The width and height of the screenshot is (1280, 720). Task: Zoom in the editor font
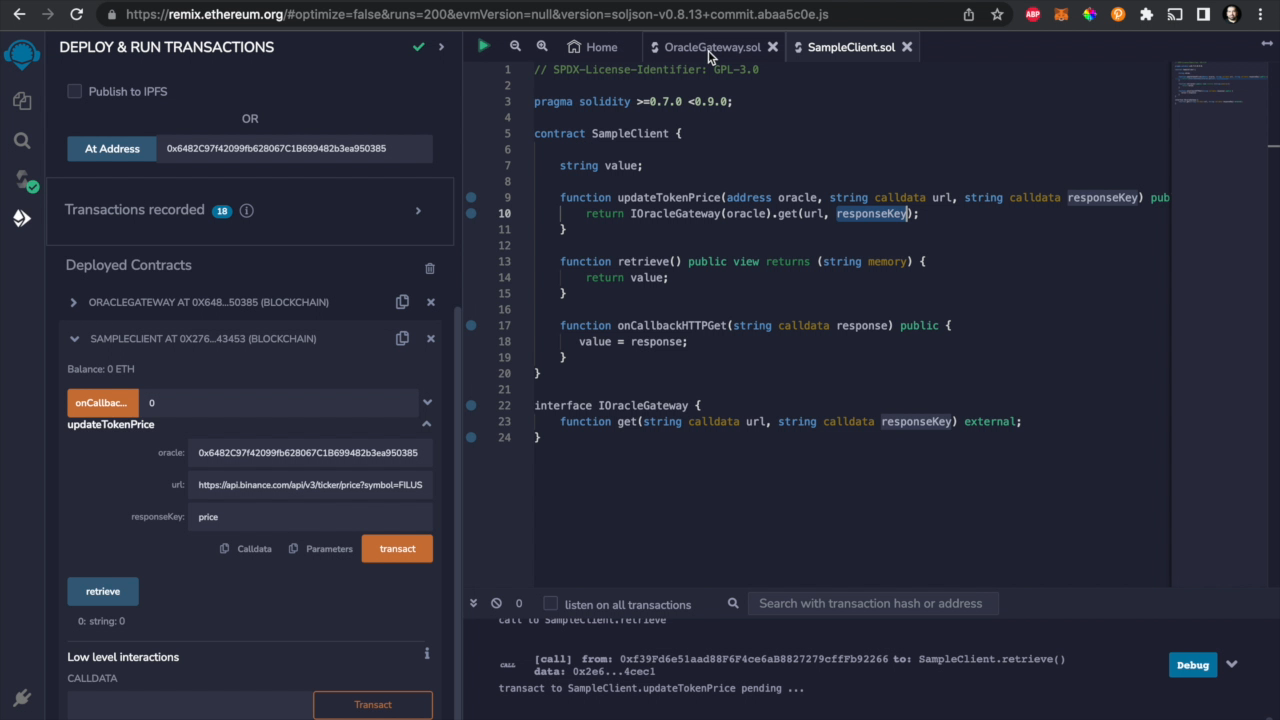(542, 46)
